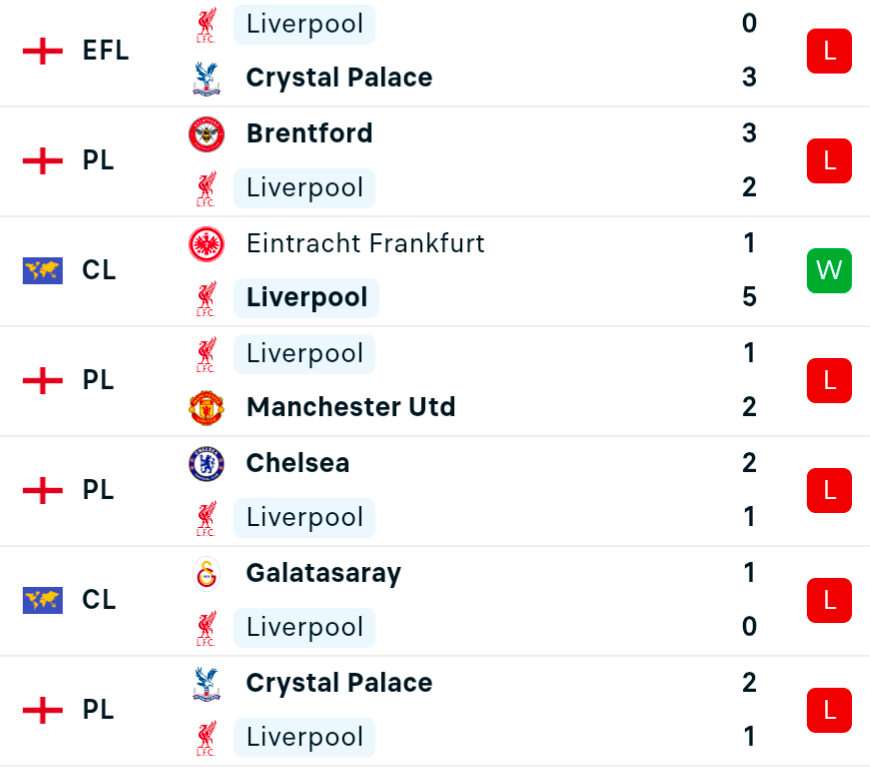The width and height of the screenshot is (870, 767).
Task: Click the Brentford team name
Action: (309, 134)
